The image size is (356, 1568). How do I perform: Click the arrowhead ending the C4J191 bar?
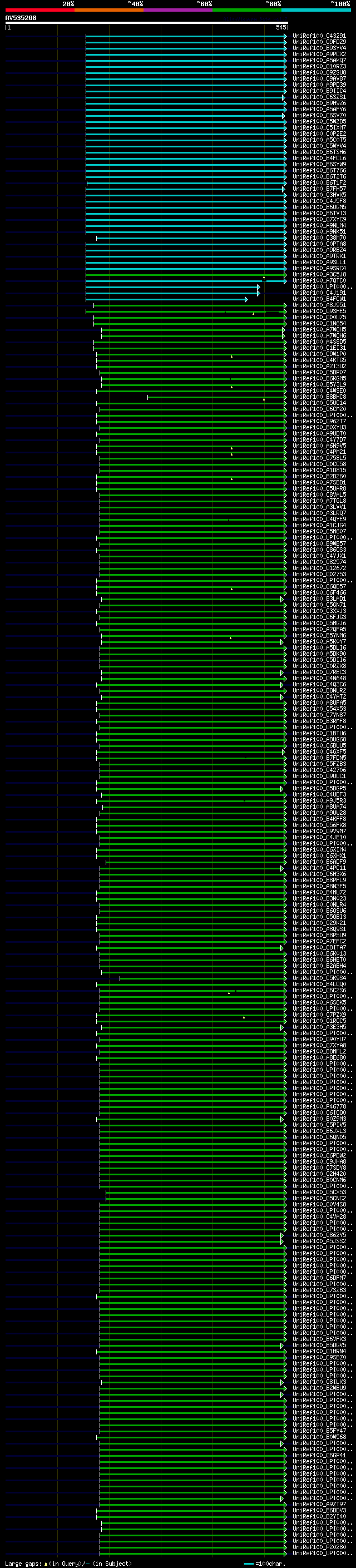[x=259, y=293]
